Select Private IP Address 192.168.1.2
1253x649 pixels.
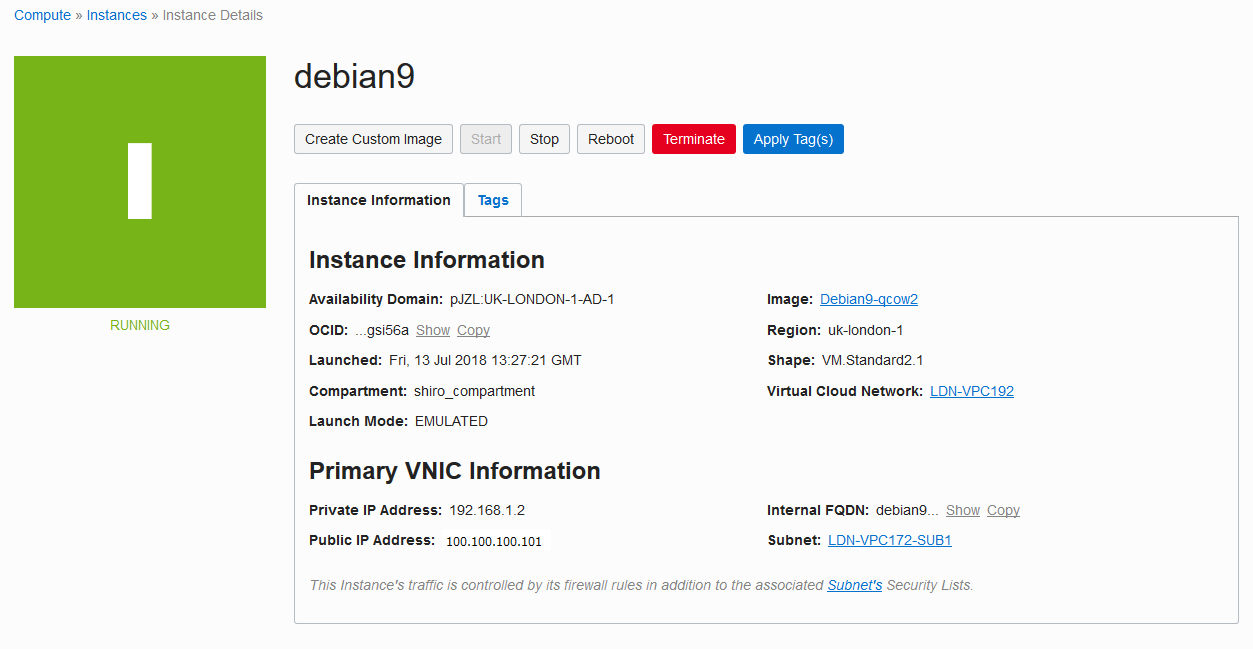[487, 510]
